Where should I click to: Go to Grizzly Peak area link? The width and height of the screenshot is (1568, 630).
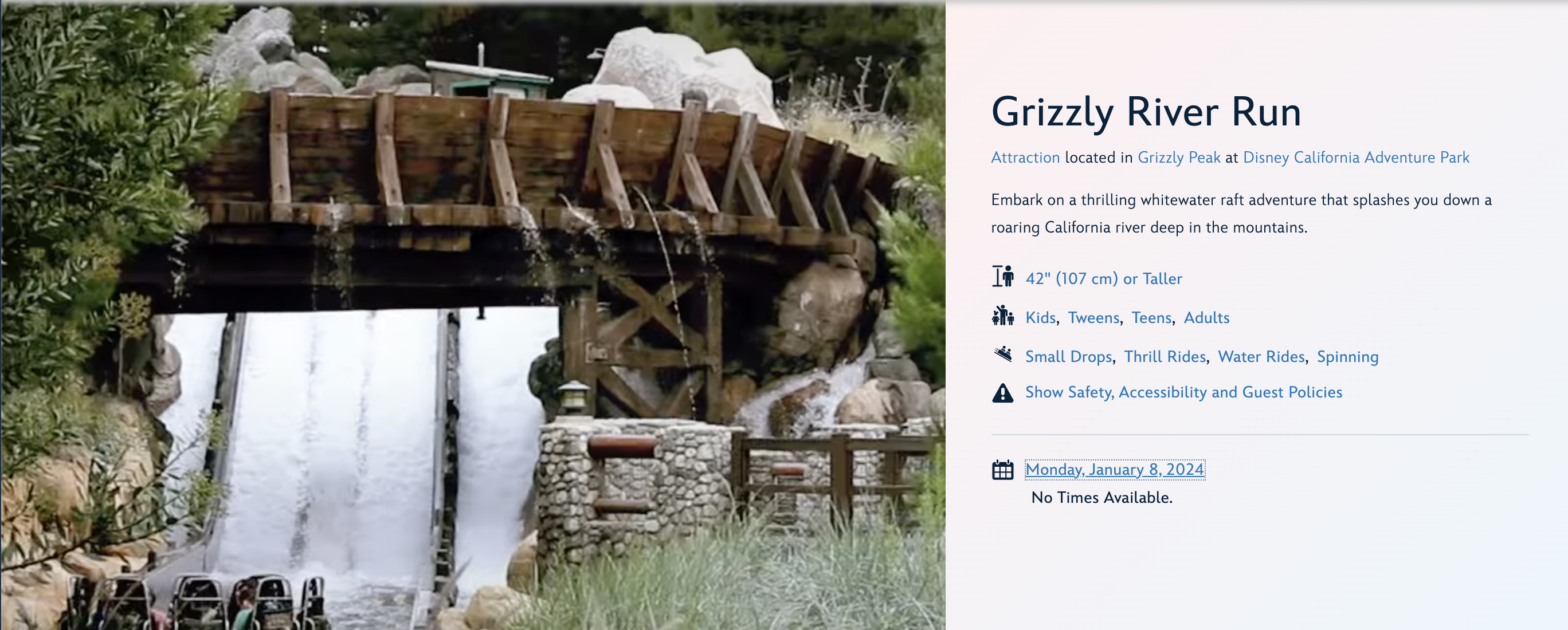pyautogui.click(x=1179, y=157)
